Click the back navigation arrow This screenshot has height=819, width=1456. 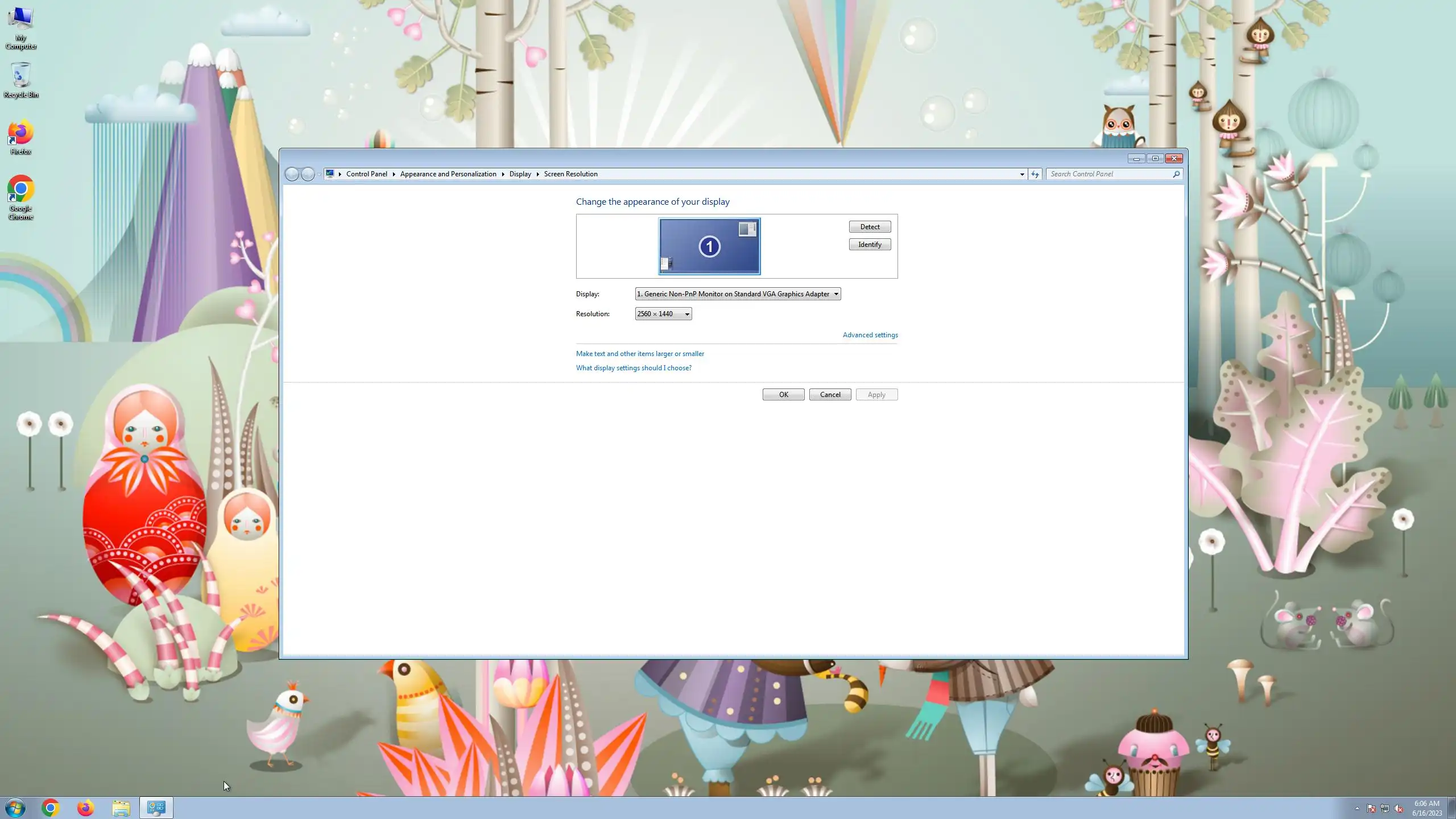(292, 174)
